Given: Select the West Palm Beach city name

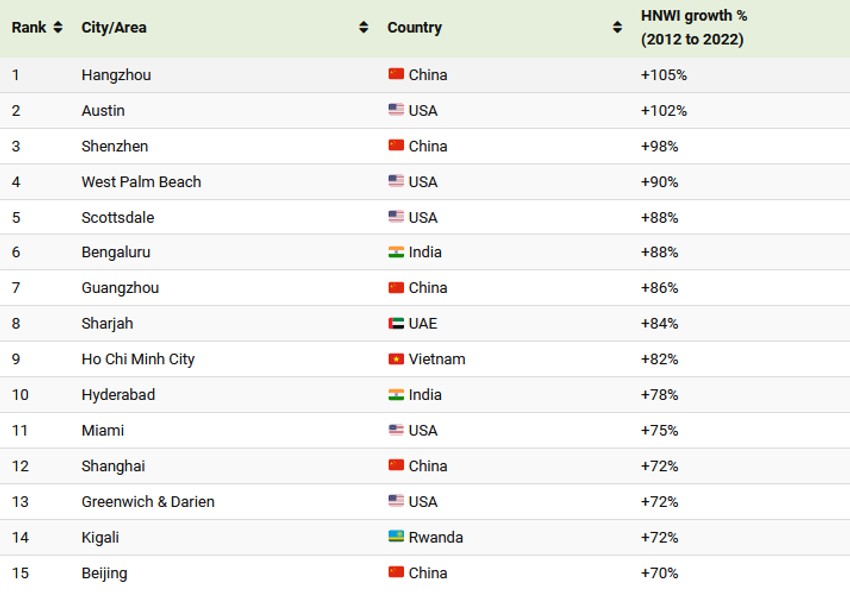Looking at the screenshot, I should coord(141,182).
